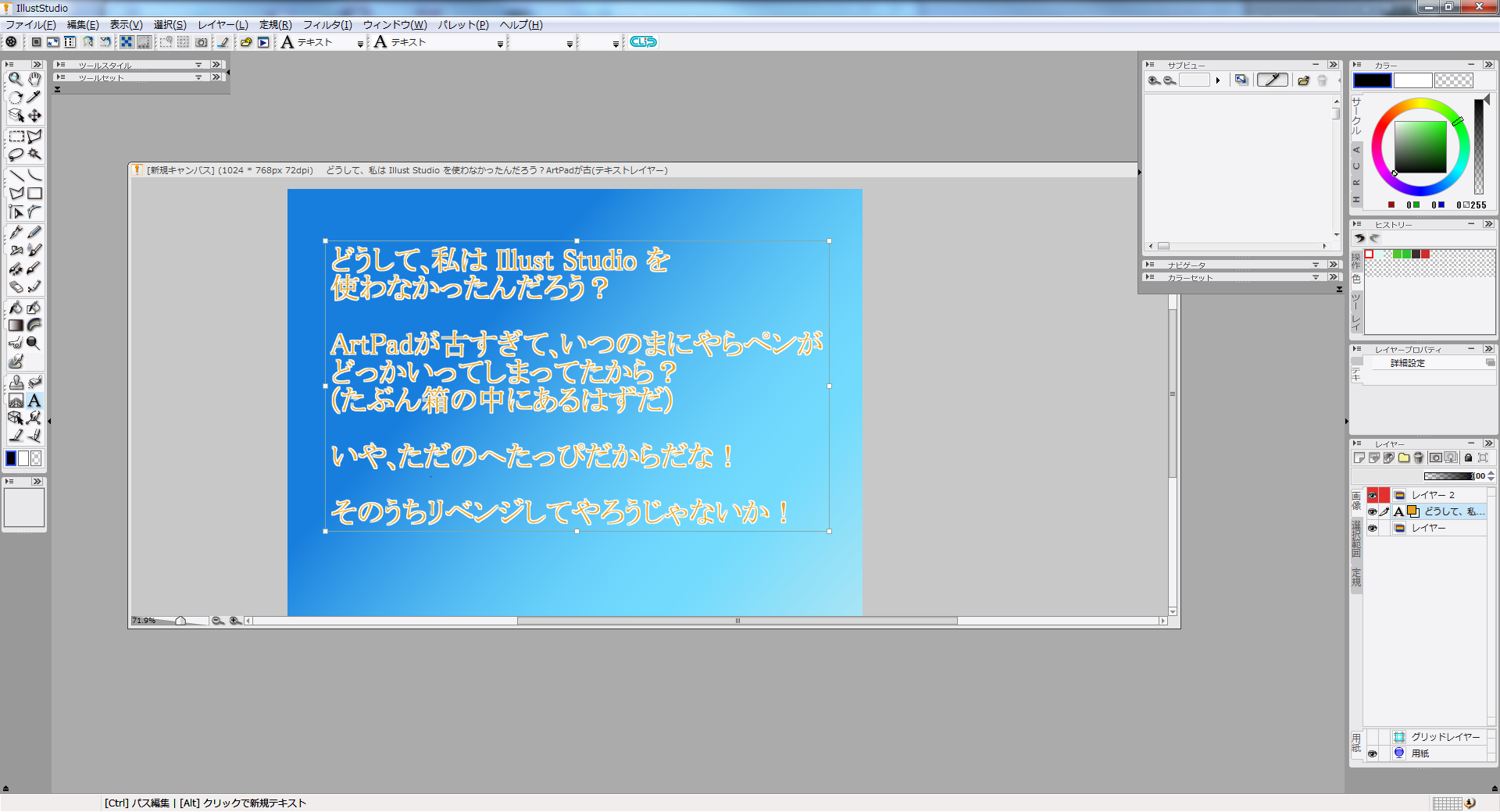Open the ヘルプ(H) menu
The width and height of the screenshot is (1500, 812).
[x=521, y=25]
